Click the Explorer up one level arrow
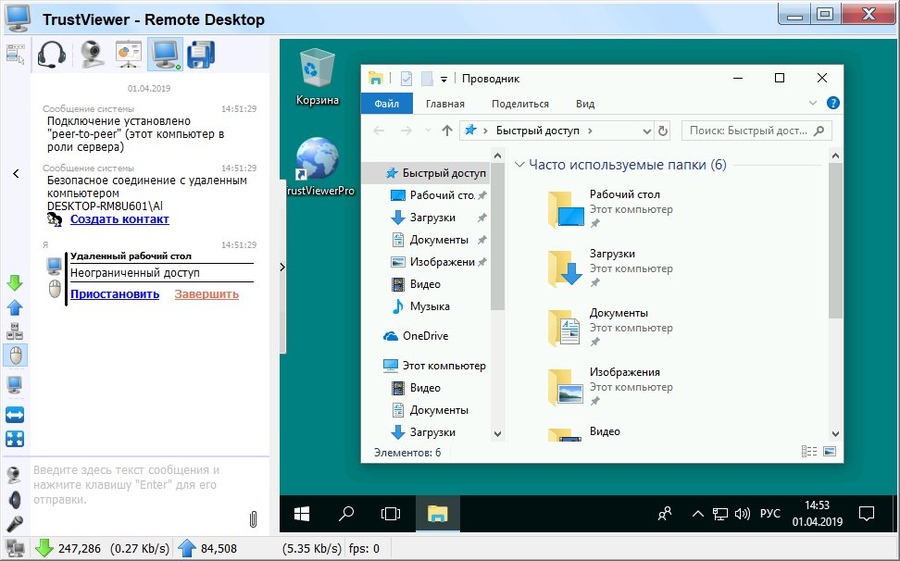Screen dimensions: 900x561 pyautogui.click(x=447, y=130)
